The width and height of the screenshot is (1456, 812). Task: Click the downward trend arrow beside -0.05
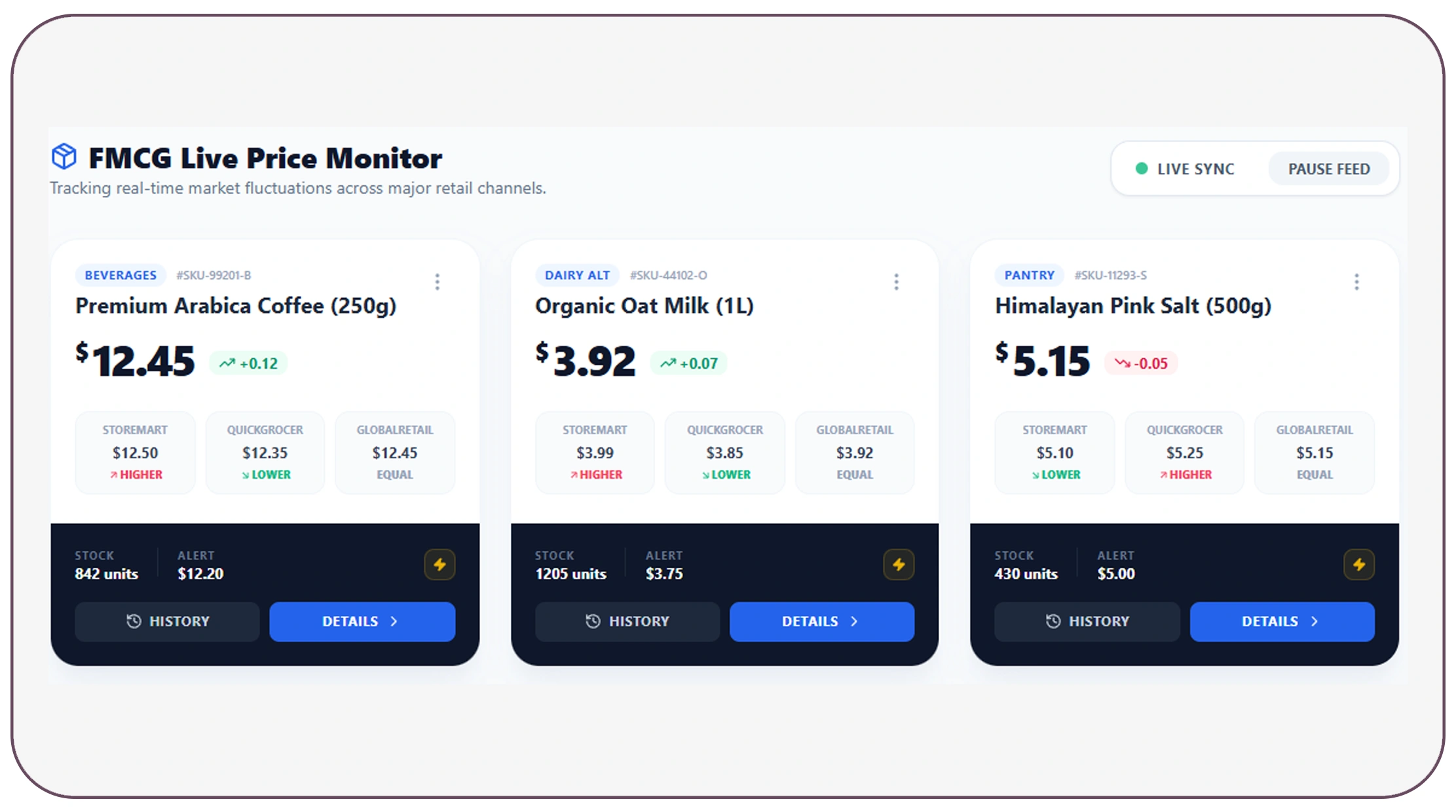point(1123,363)
